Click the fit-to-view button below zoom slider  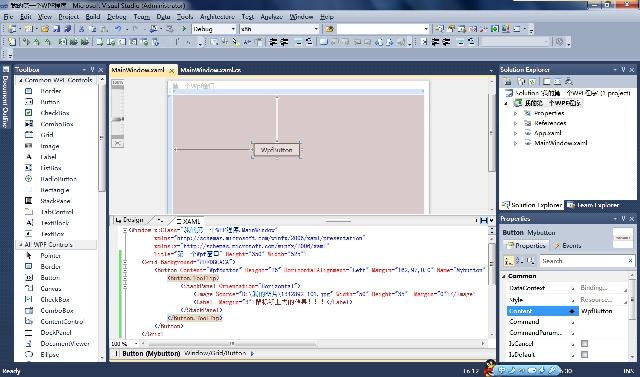pyautogui.click(x=118, y=143)
